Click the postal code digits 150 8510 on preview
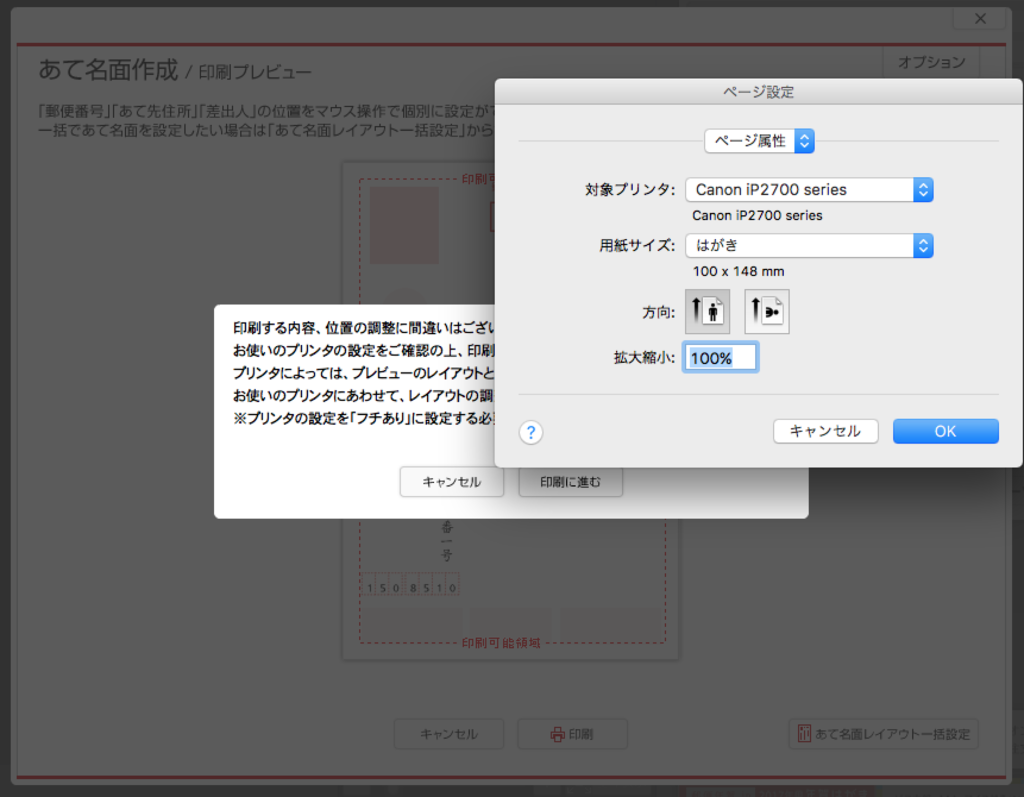 411,587
